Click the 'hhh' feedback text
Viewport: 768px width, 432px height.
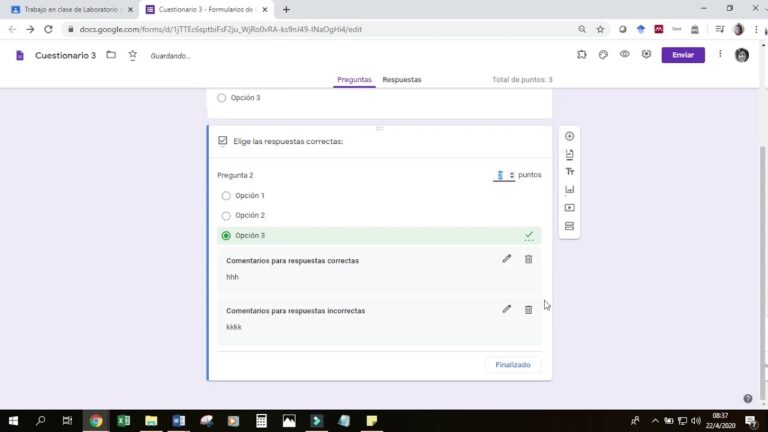232,277
